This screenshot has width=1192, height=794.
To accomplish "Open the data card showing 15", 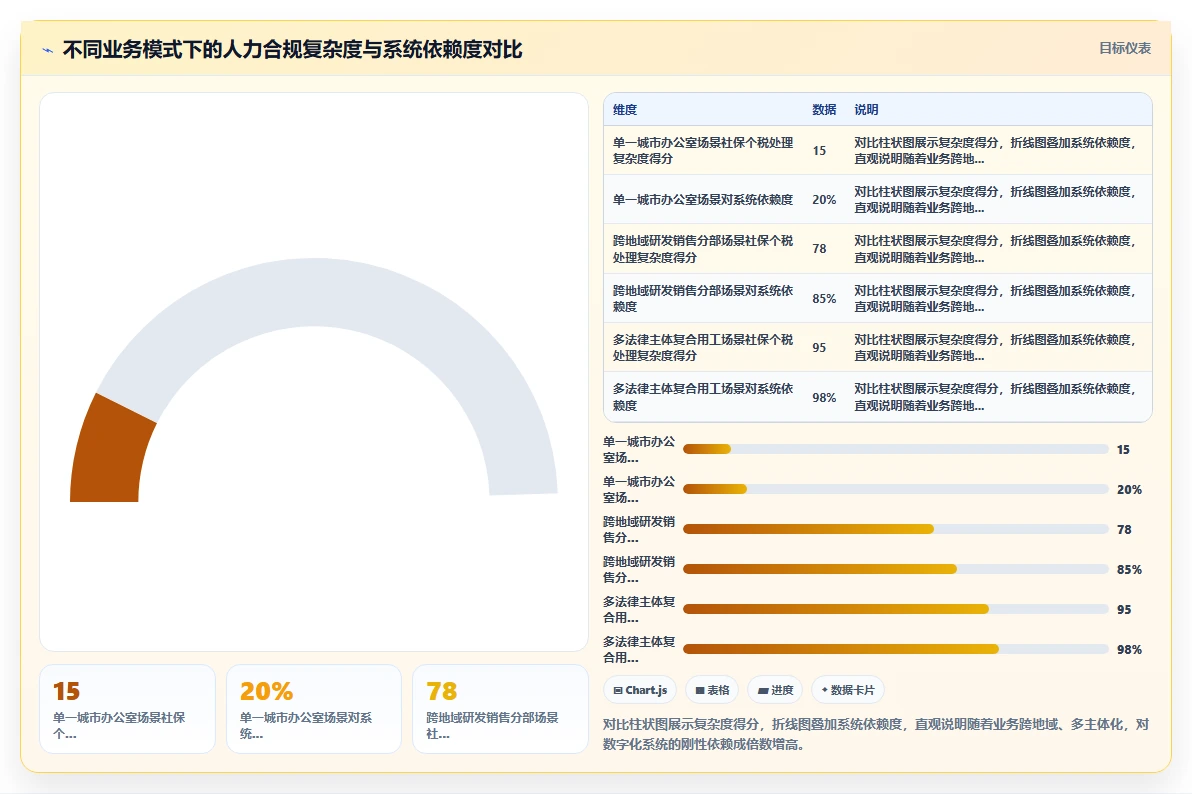I will pos(127,709).
